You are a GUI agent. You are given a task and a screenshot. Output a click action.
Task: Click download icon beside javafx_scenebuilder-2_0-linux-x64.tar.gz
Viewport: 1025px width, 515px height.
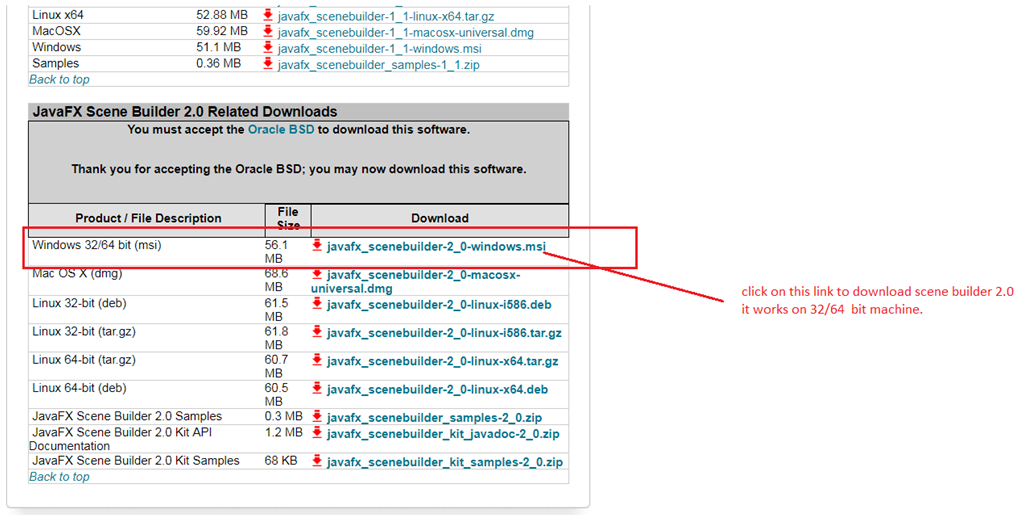(317, 360)
